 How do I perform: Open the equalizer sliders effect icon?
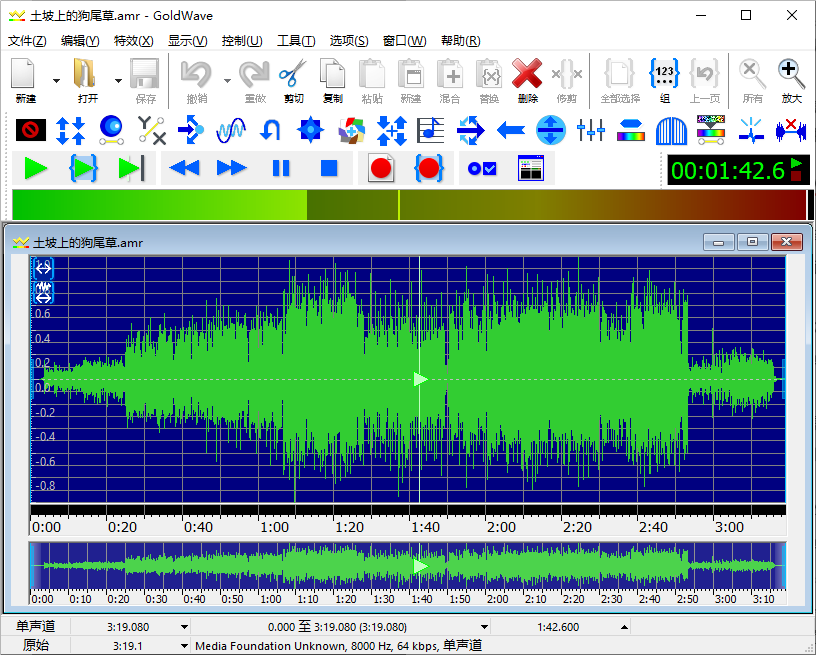click(591, 129)
